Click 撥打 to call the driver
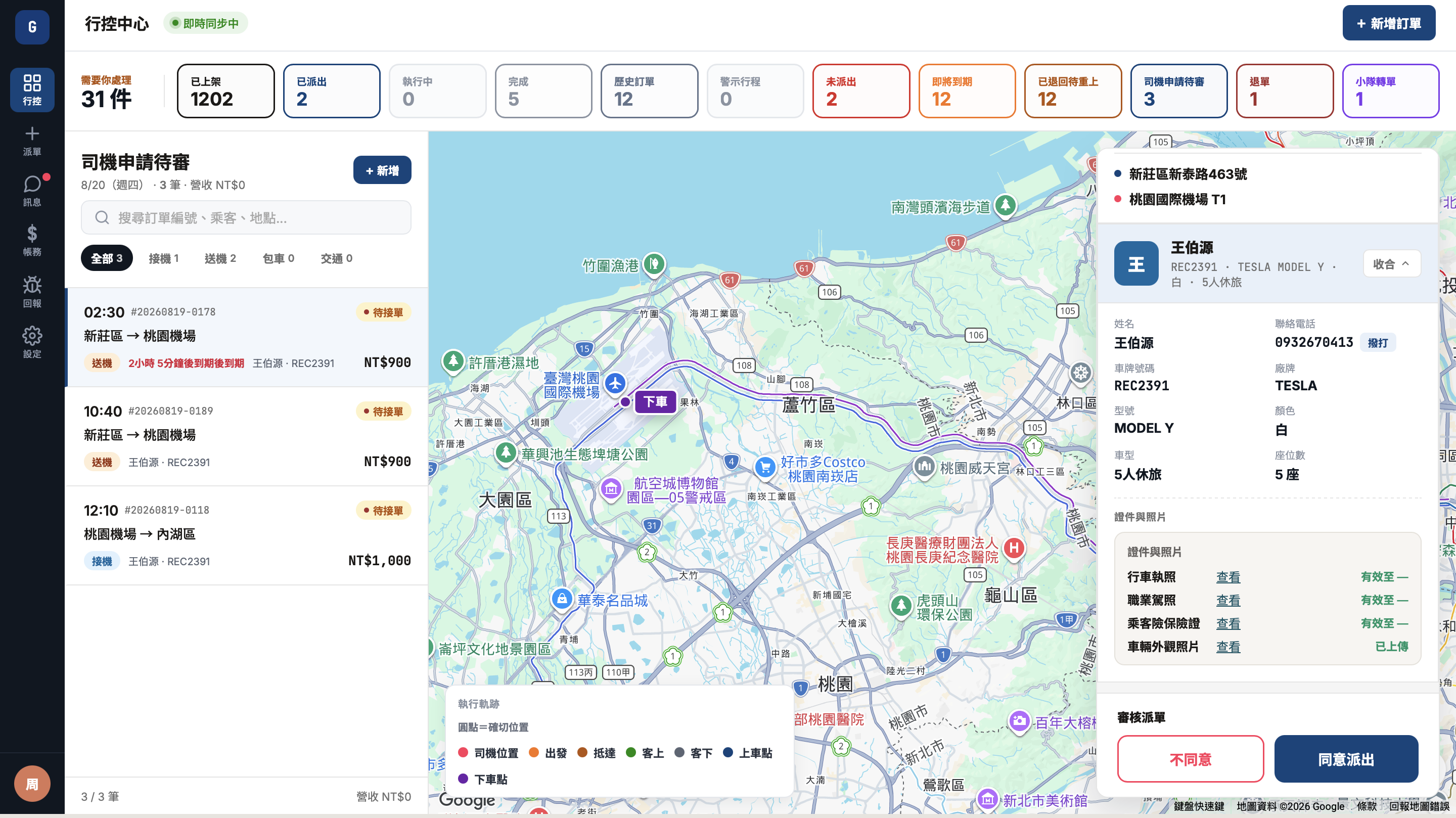 pyautogui.click(x=1378, y=343)
